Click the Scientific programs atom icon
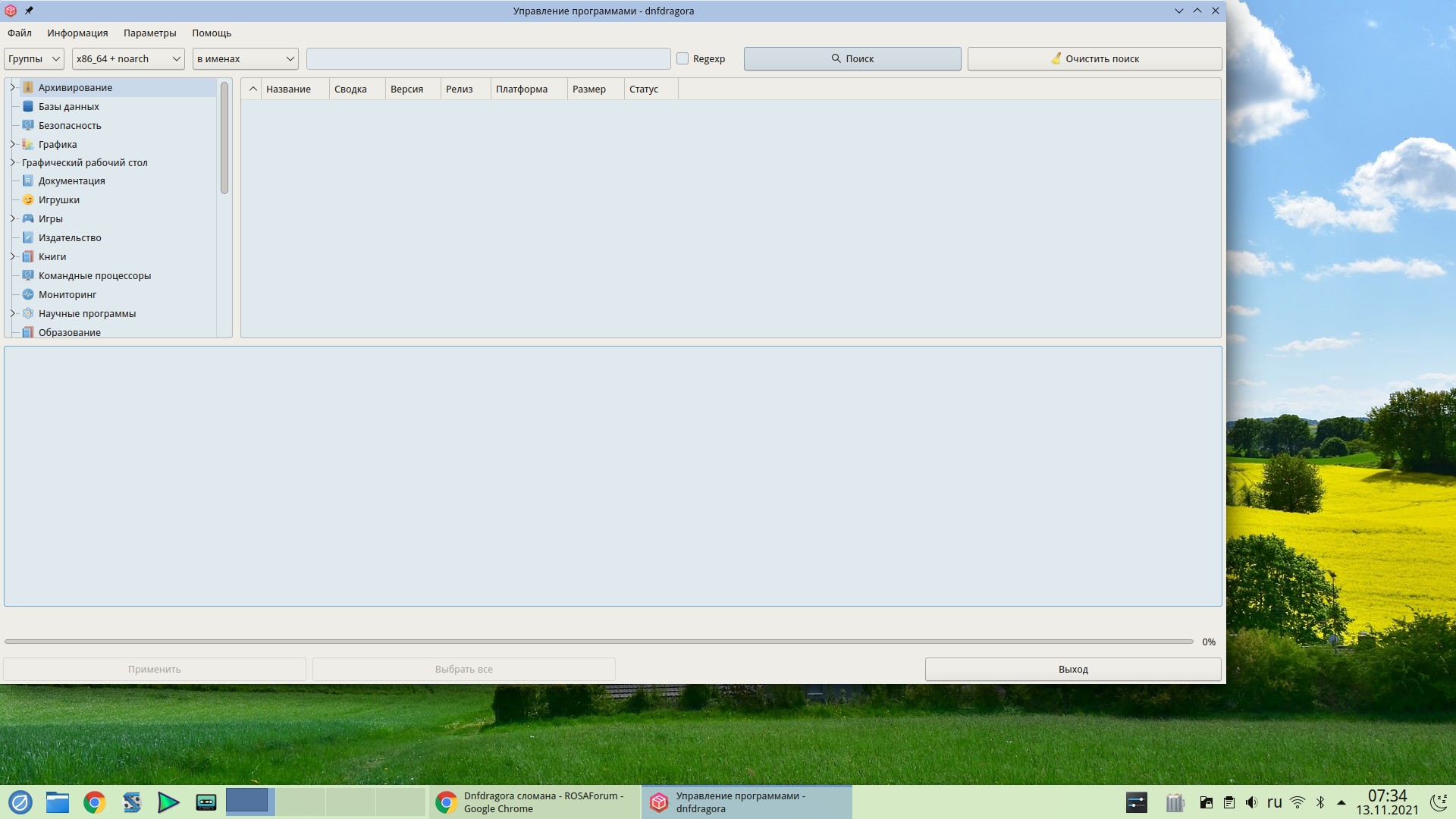The image size is (1456, 819). [28, 313]
